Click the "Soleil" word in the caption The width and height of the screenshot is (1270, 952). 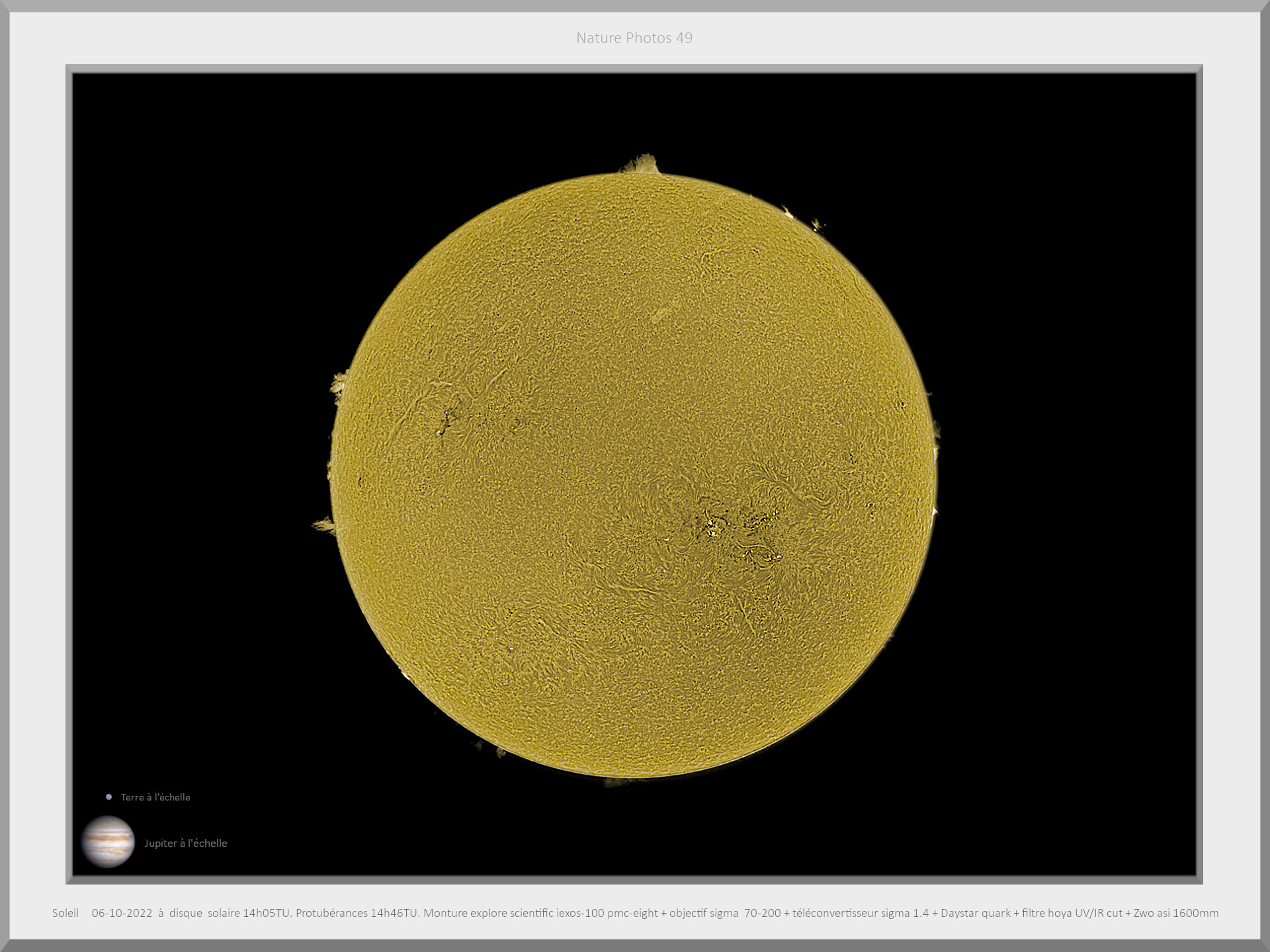click(65, 913)
